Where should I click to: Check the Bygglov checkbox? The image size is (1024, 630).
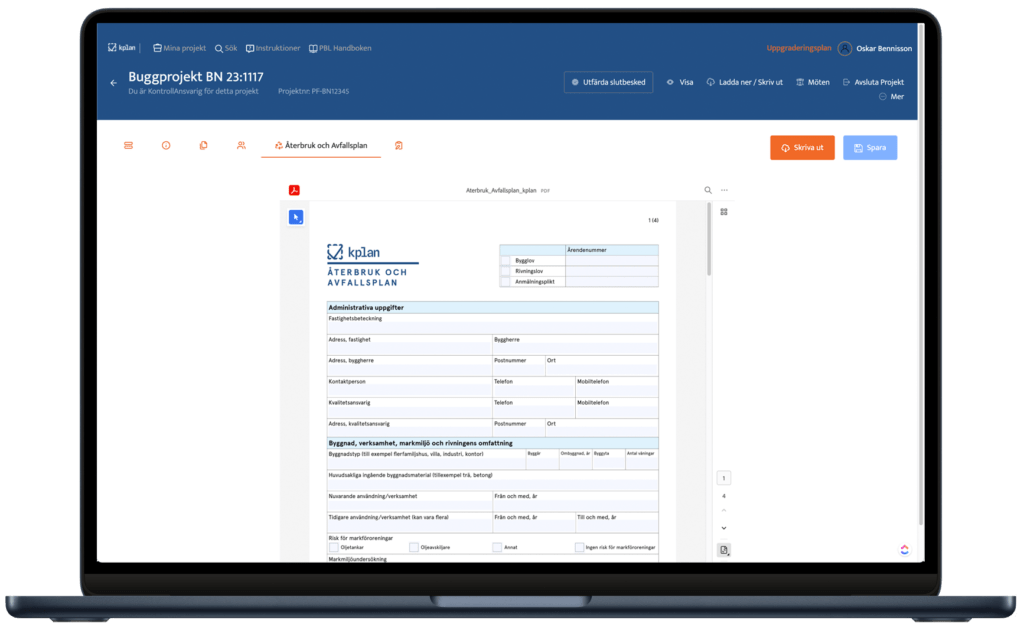coord(505,260)
